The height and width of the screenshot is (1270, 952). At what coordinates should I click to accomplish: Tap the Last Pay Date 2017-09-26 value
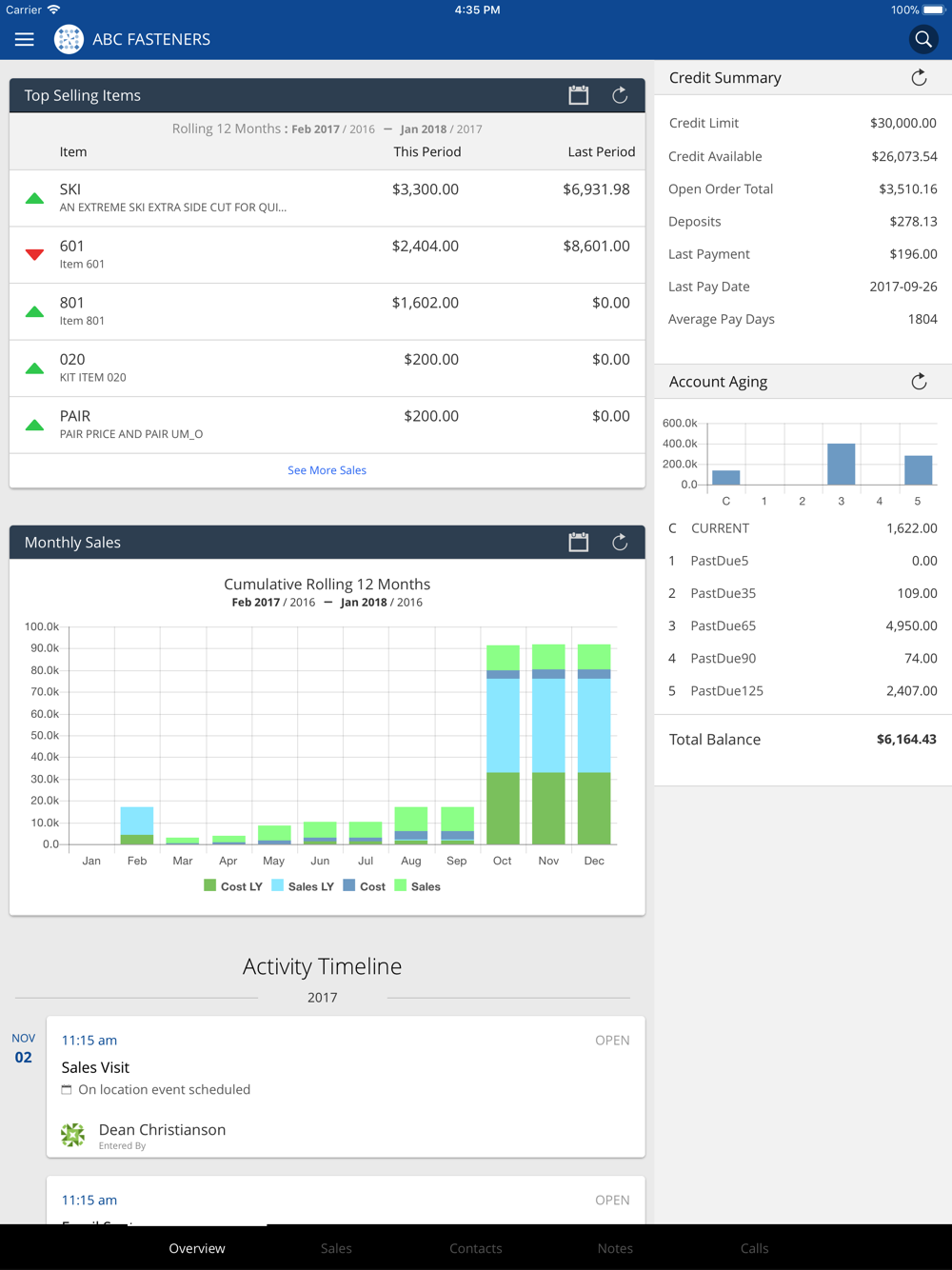pyautogui.click(x=902, y=287)
